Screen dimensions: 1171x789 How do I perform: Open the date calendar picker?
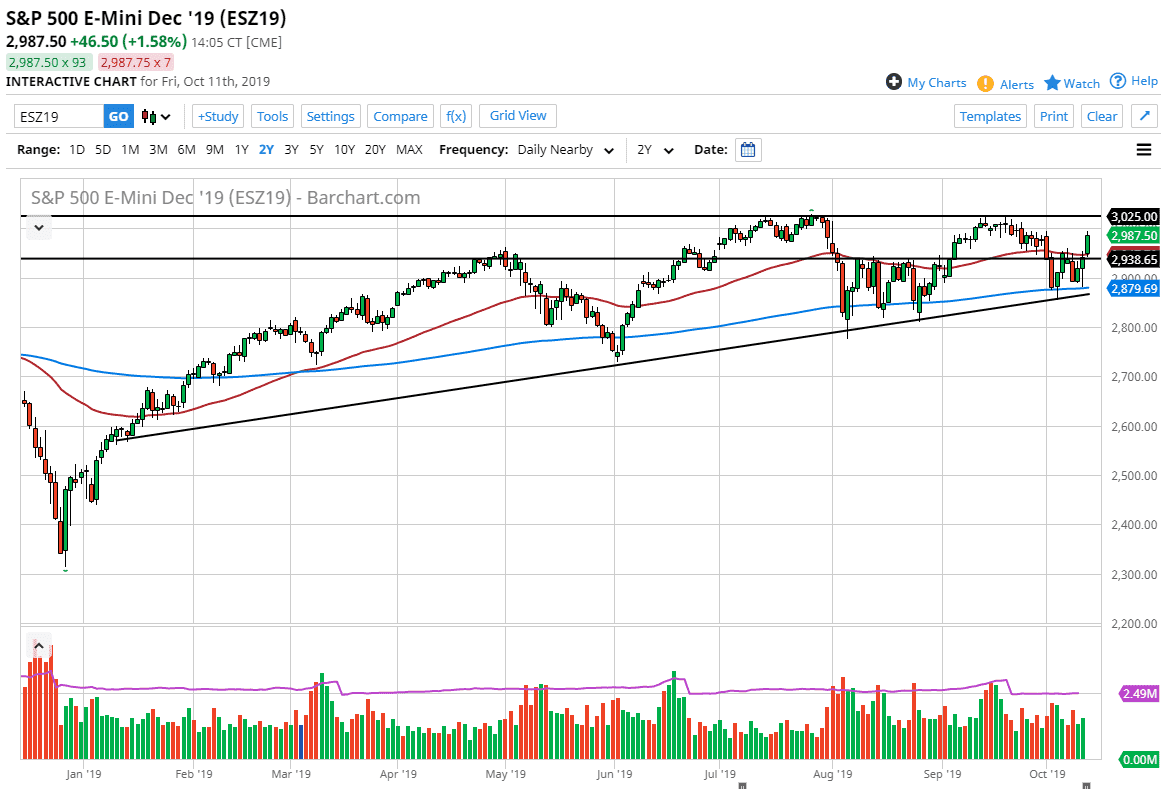[x=747, y=149]
